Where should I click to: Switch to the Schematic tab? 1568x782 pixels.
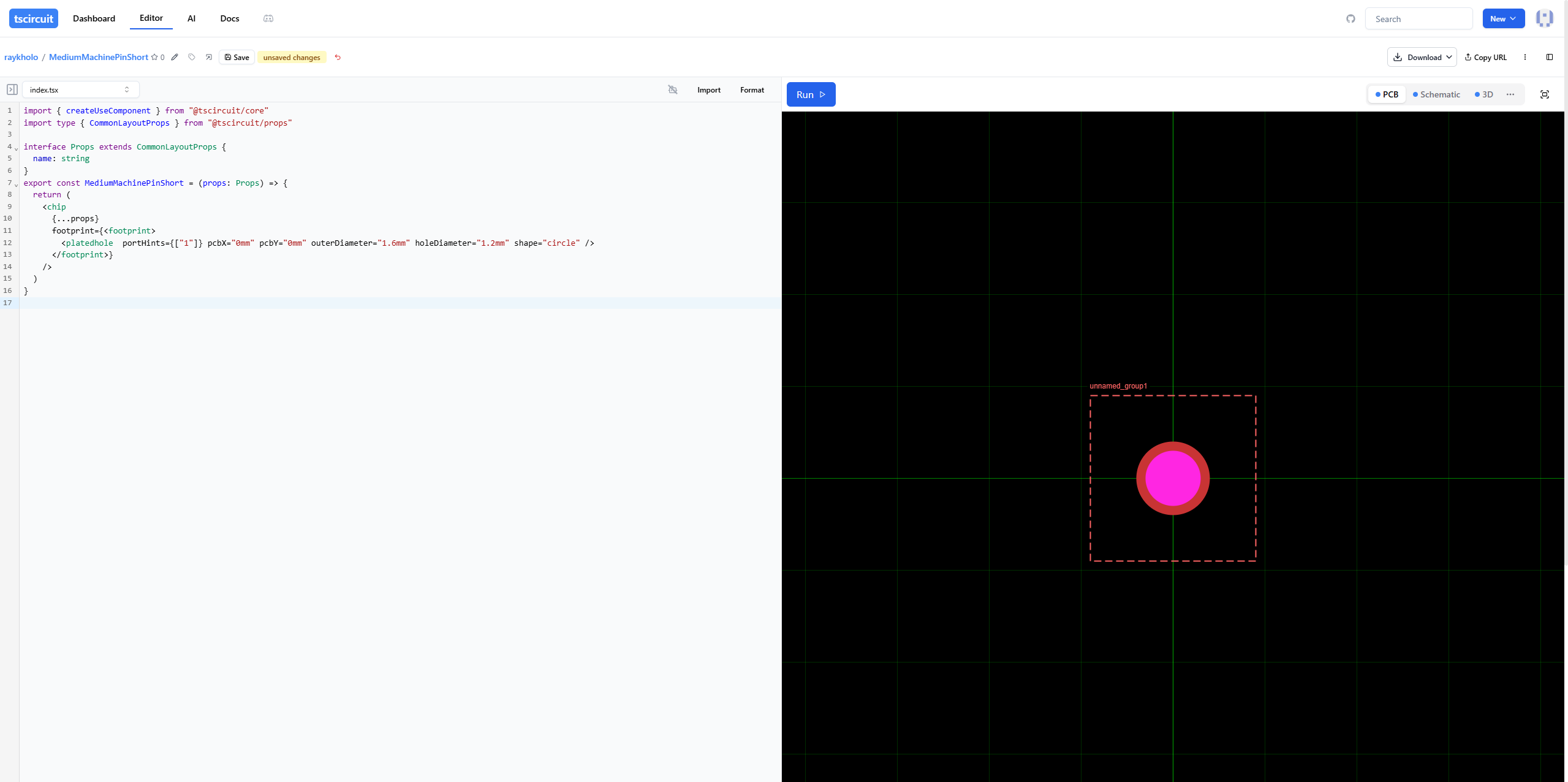tap(1436, 94)
